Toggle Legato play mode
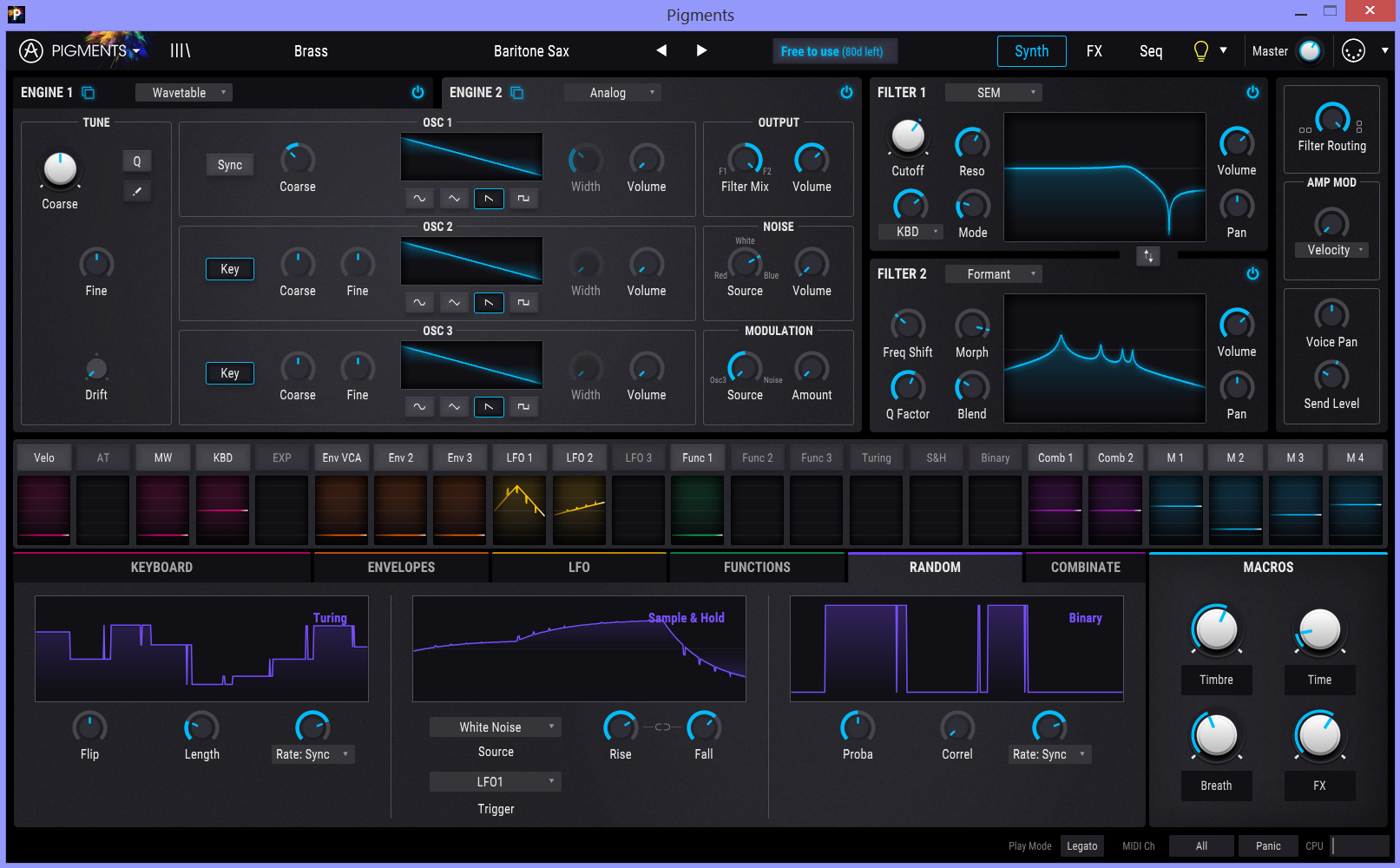Viewport: 1400px width, 868px height. pos(1081,846)
